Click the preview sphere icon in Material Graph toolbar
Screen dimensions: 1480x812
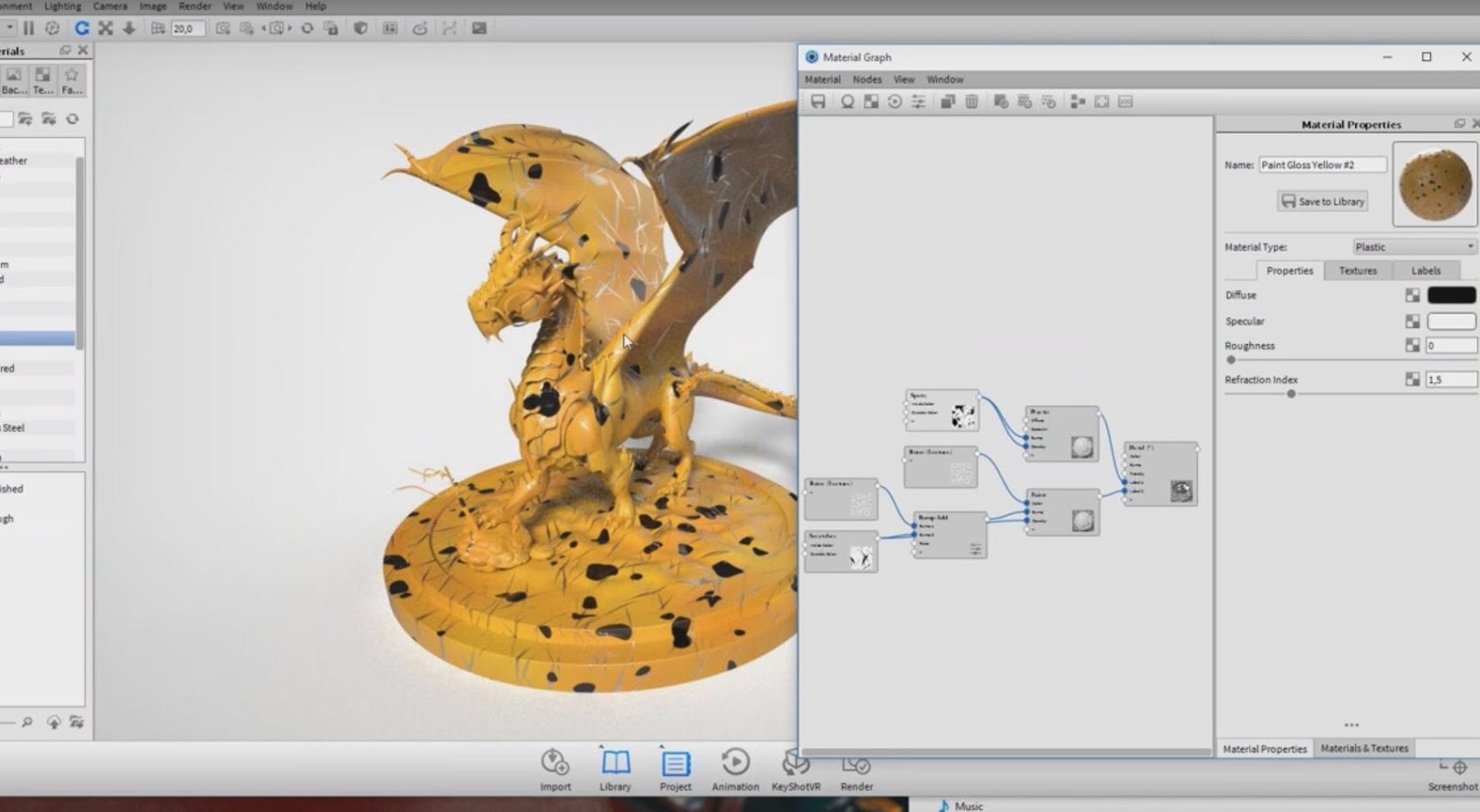(847, 102)
